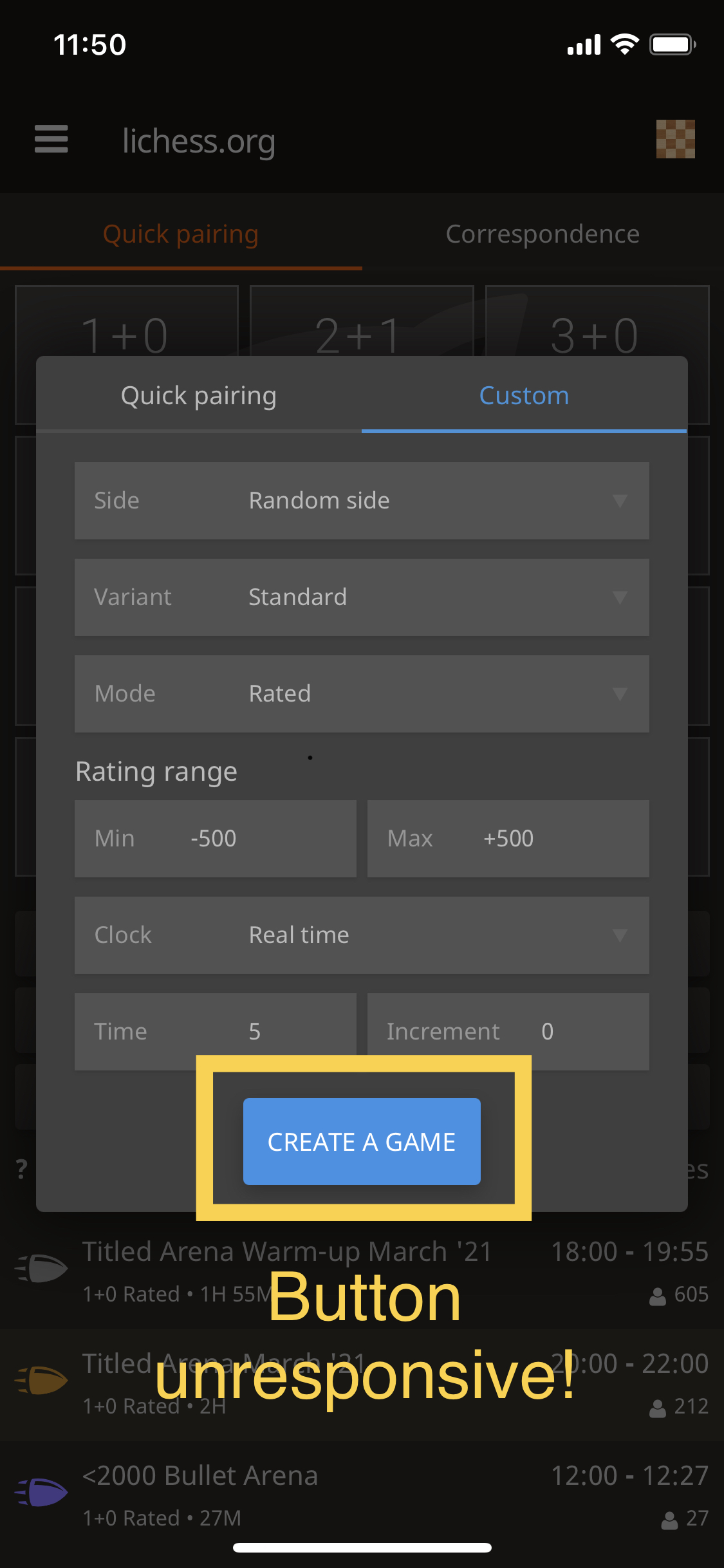The width and height of the screenshot is (724, 1568).
Task: Open the <2000 Bullet Arena tournament
Action: coord(200,1476)
